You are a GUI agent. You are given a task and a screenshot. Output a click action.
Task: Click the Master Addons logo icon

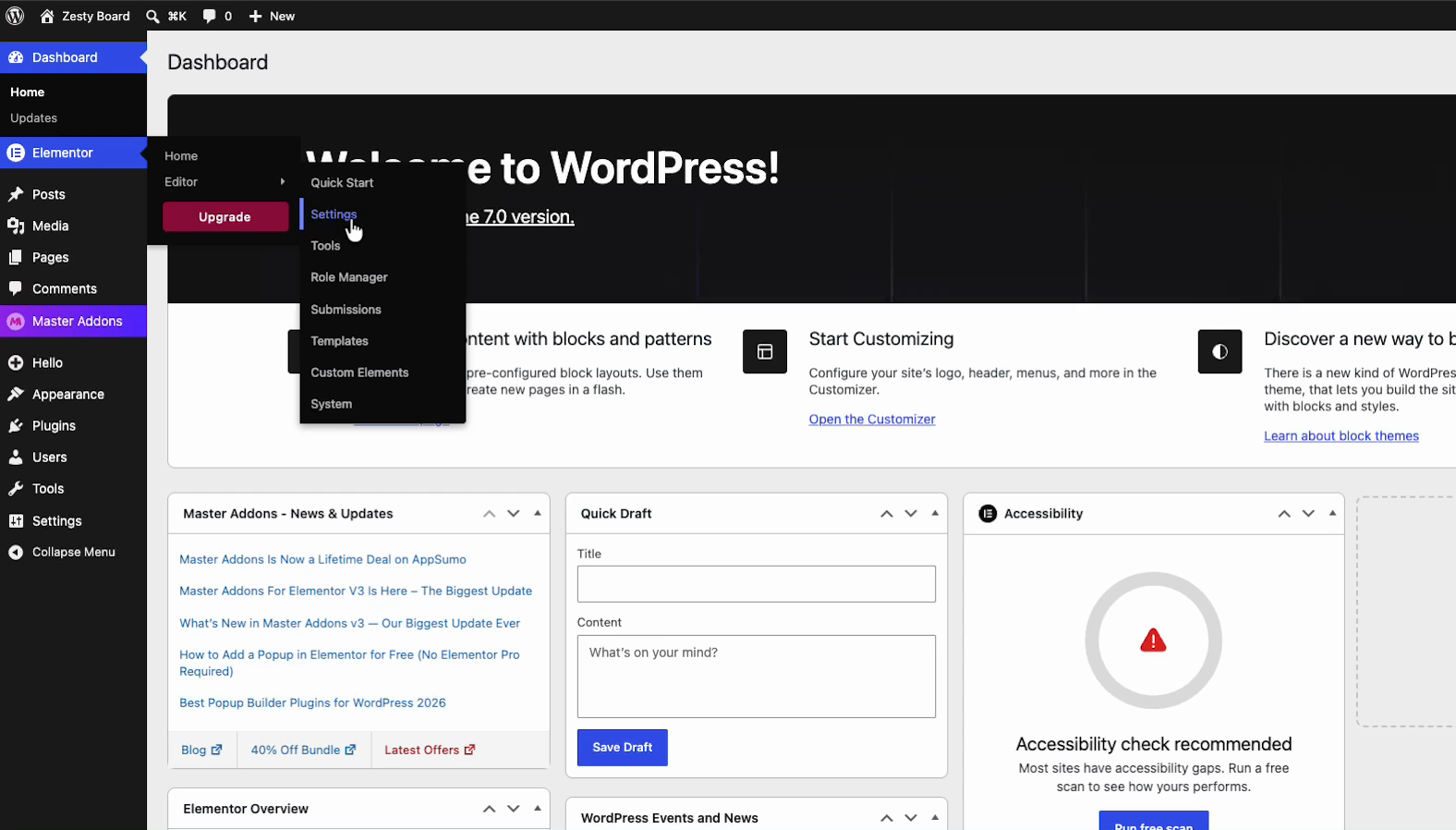(x=16, y=321)
